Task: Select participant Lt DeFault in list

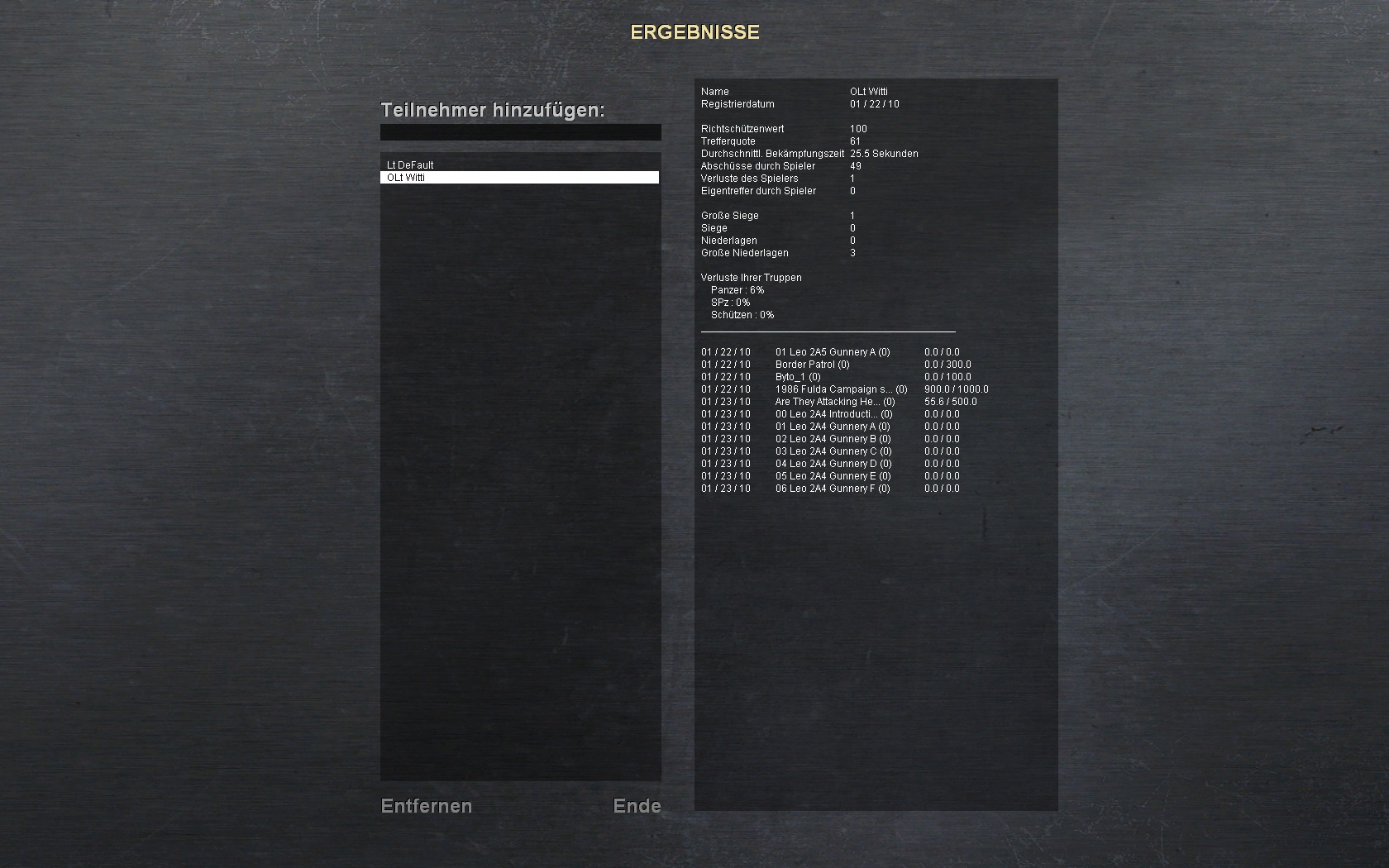Action: (x=410, y=165)
